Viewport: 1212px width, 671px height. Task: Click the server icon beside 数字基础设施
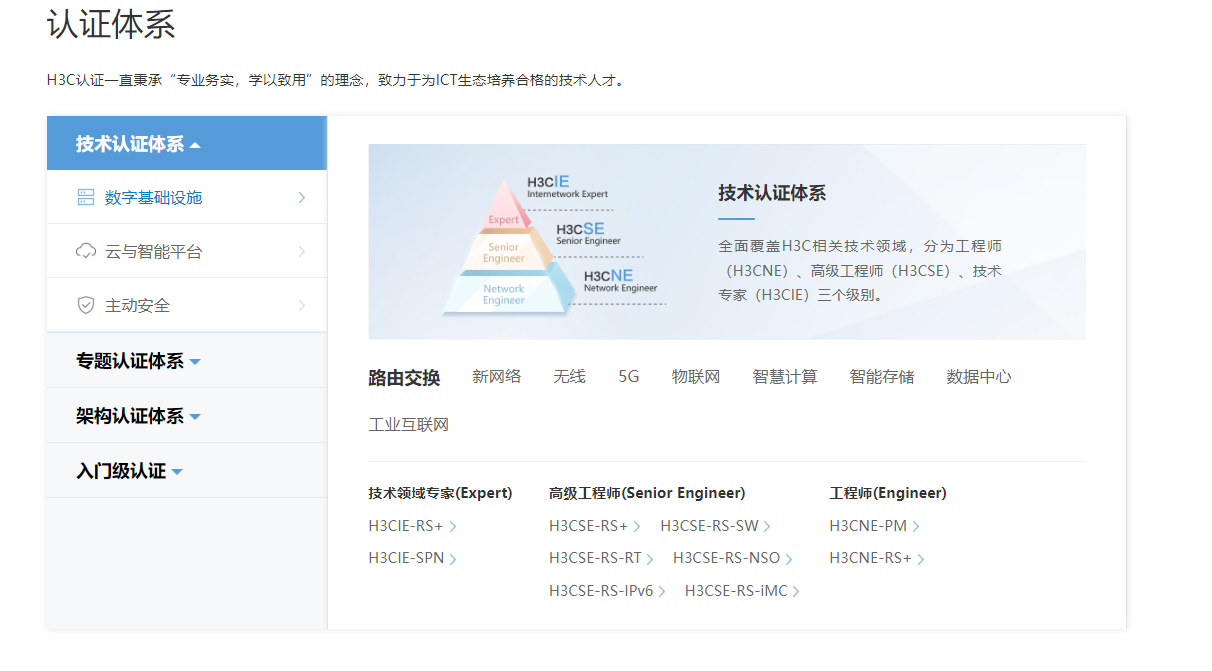point(86,197)
